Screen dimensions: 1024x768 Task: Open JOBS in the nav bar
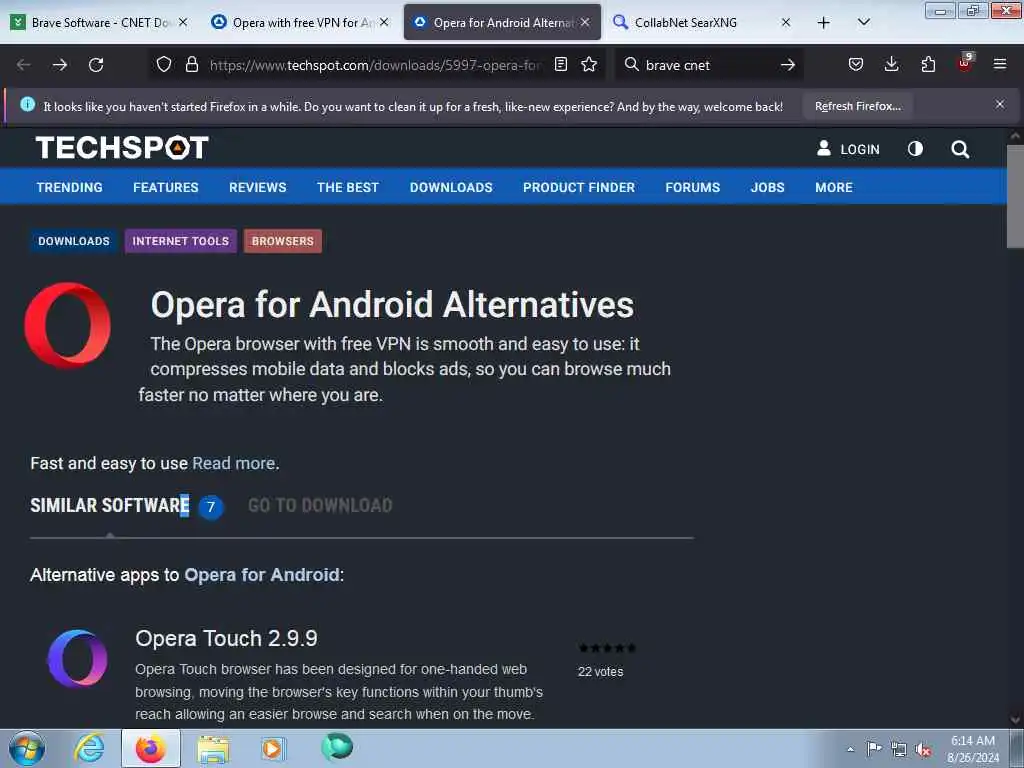click(767, 187)
